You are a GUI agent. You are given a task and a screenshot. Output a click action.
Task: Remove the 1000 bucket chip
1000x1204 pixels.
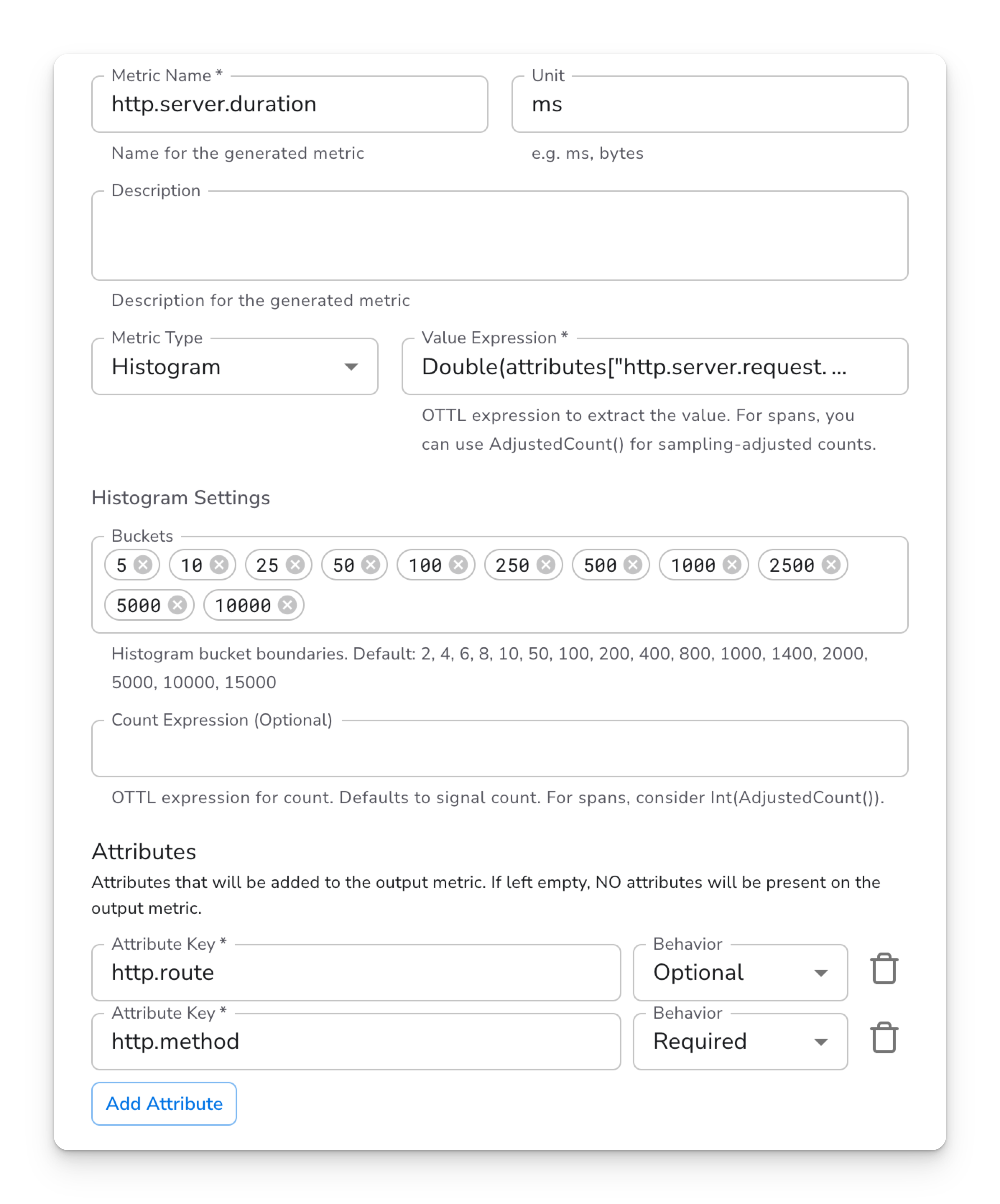pyautogui.click(x=732, y=565)
